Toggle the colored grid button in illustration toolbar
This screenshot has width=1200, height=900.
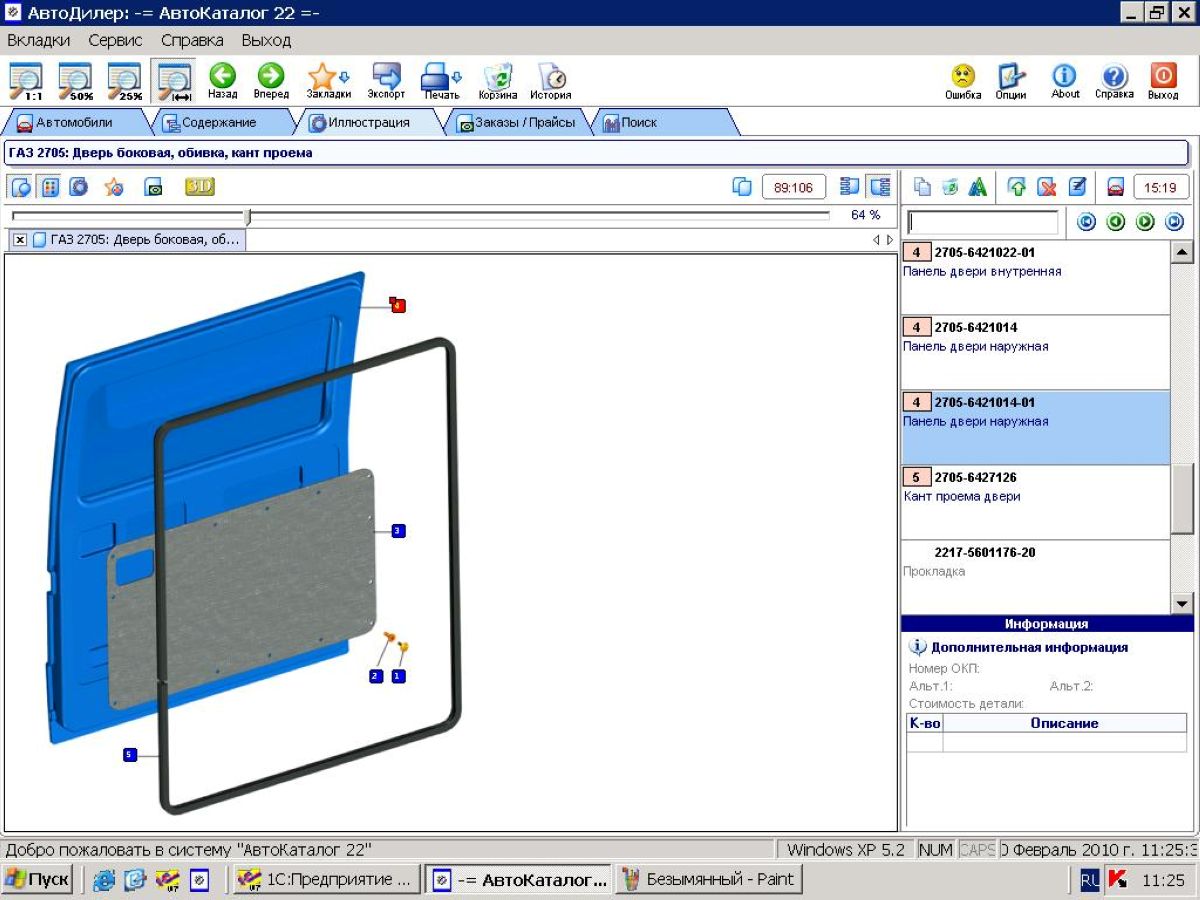(50, 187)
